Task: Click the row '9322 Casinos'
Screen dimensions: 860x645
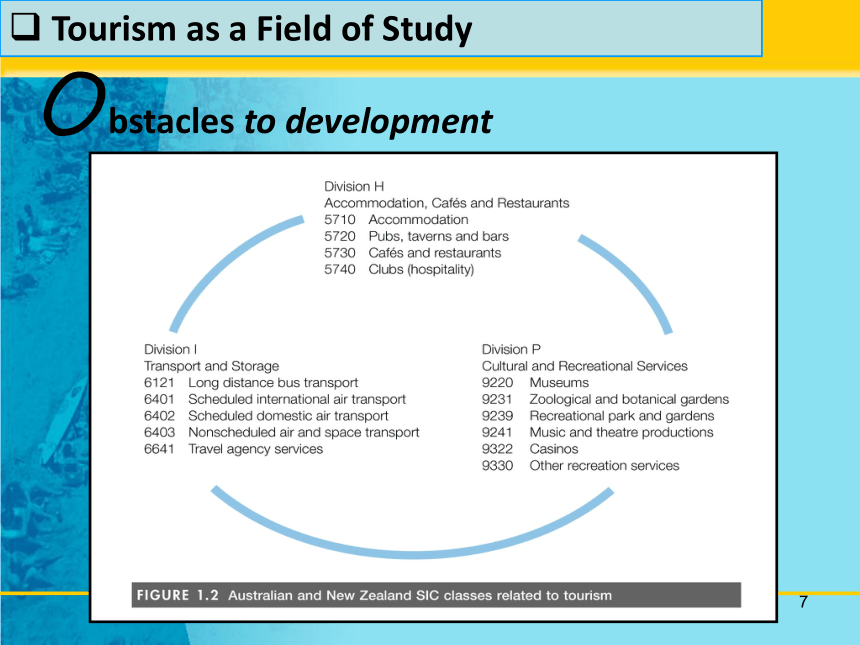Action: point(530,449)
